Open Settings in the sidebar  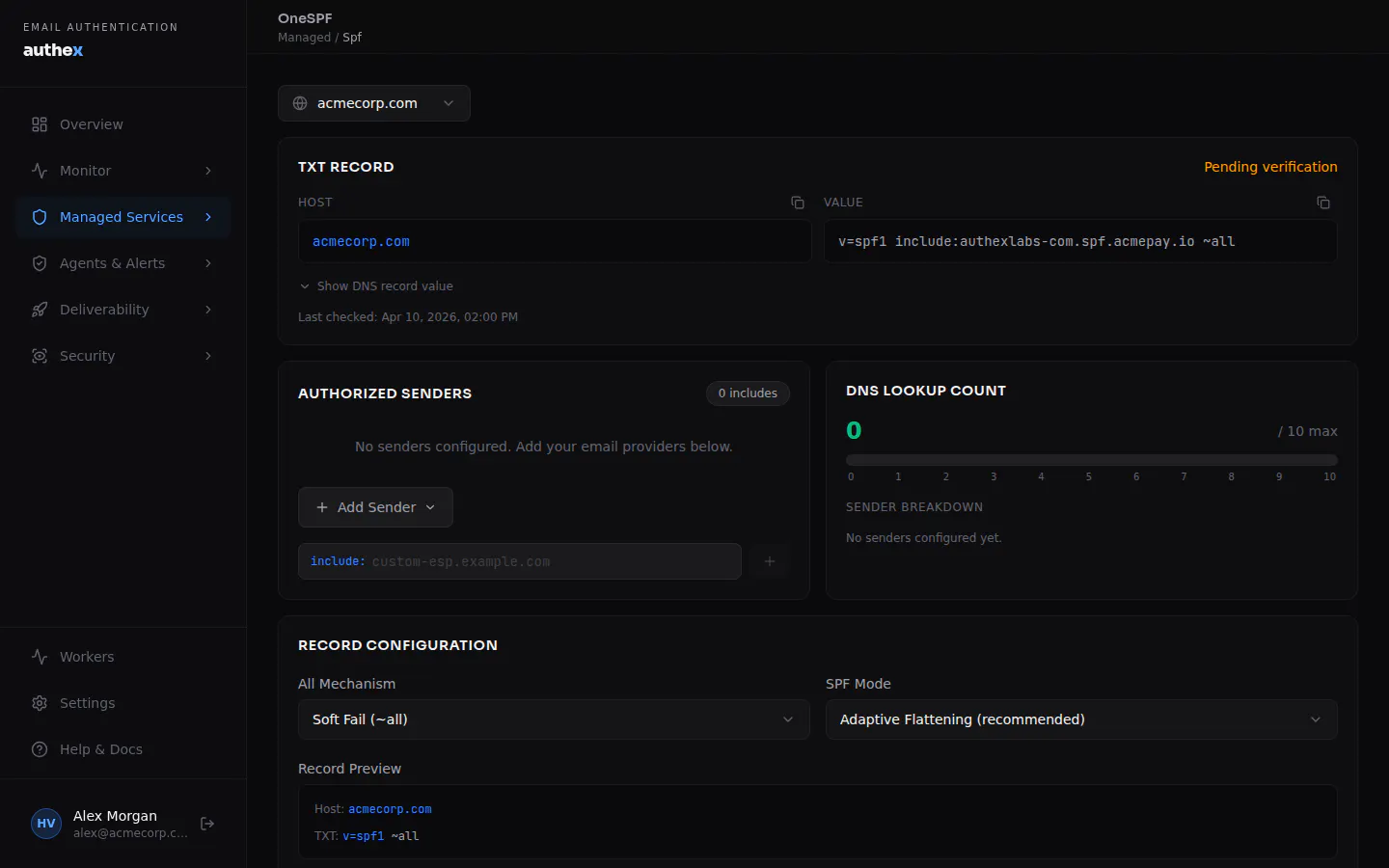click(x=123, y=703)
